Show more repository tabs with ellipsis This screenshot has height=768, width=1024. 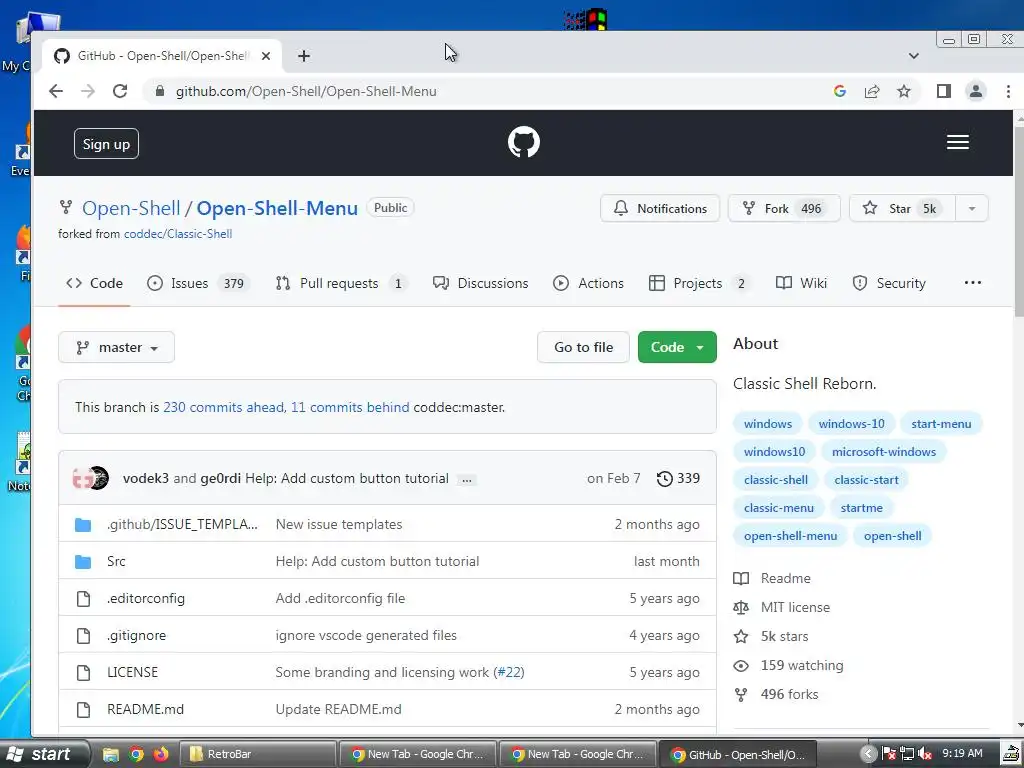[x=972, y=283]
